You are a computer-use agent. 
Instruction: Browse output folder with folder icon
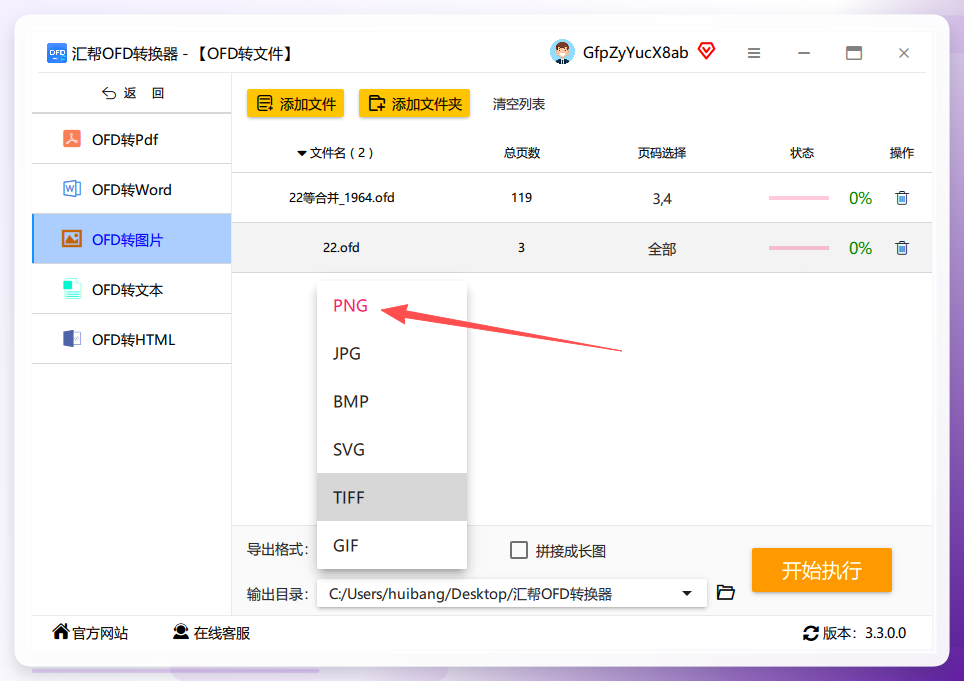(725, 592)
